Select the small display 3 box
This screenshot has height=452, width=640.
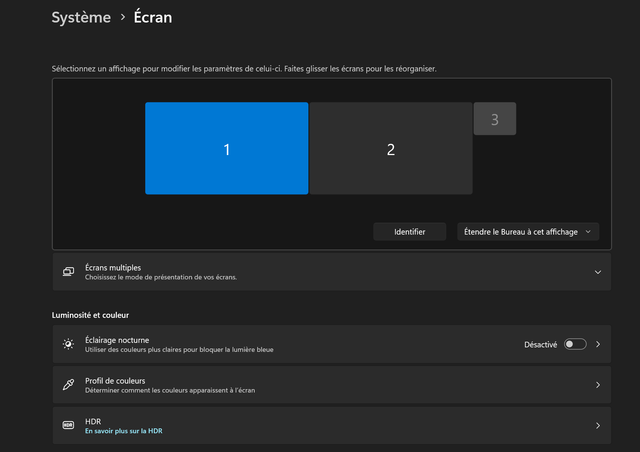[495, 119]
